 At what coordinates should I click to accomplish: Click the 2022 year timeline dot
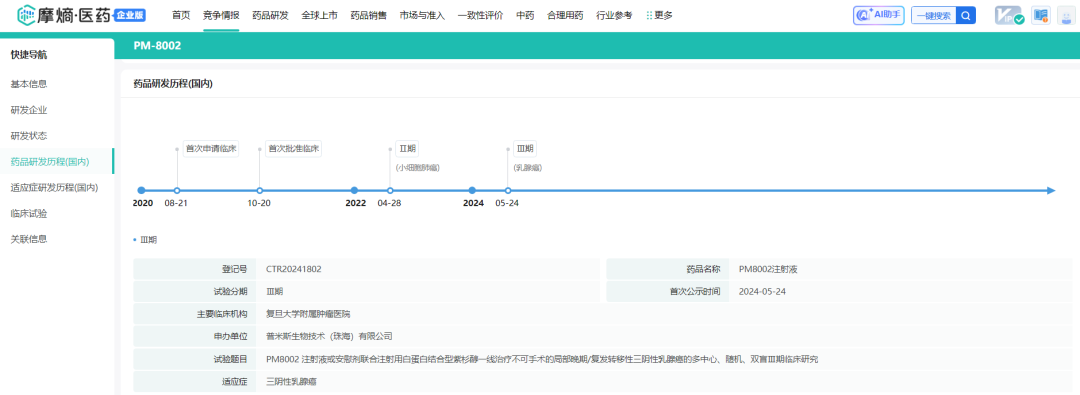click(354, 190)
